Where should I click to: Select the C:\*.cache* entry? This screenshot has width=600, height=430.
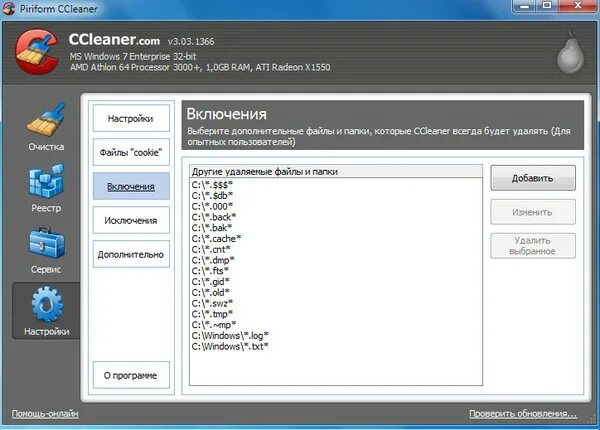coord(217,238)
